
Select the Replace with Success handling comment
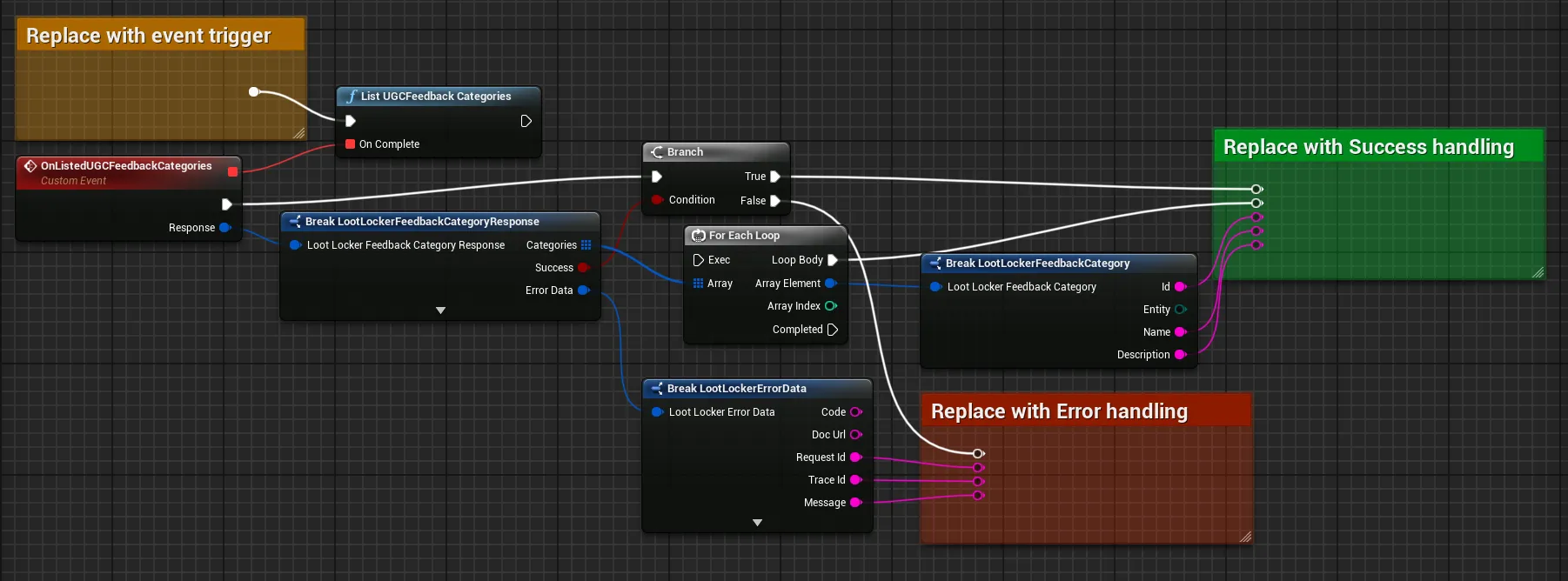click(x=1378, y=147)
